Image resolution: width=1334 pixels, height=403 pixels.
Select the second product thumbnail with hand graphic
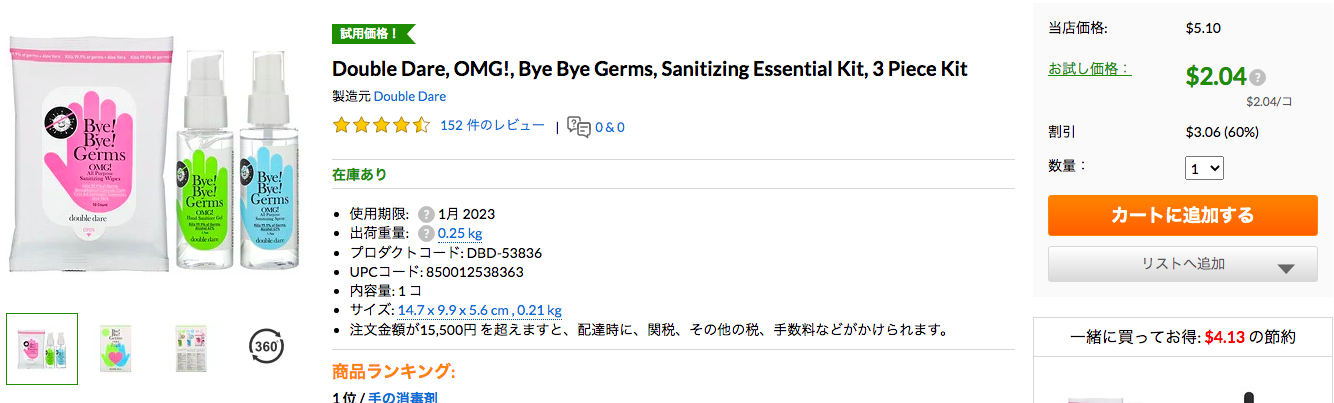pyautogui.click(x=119, y=348)
